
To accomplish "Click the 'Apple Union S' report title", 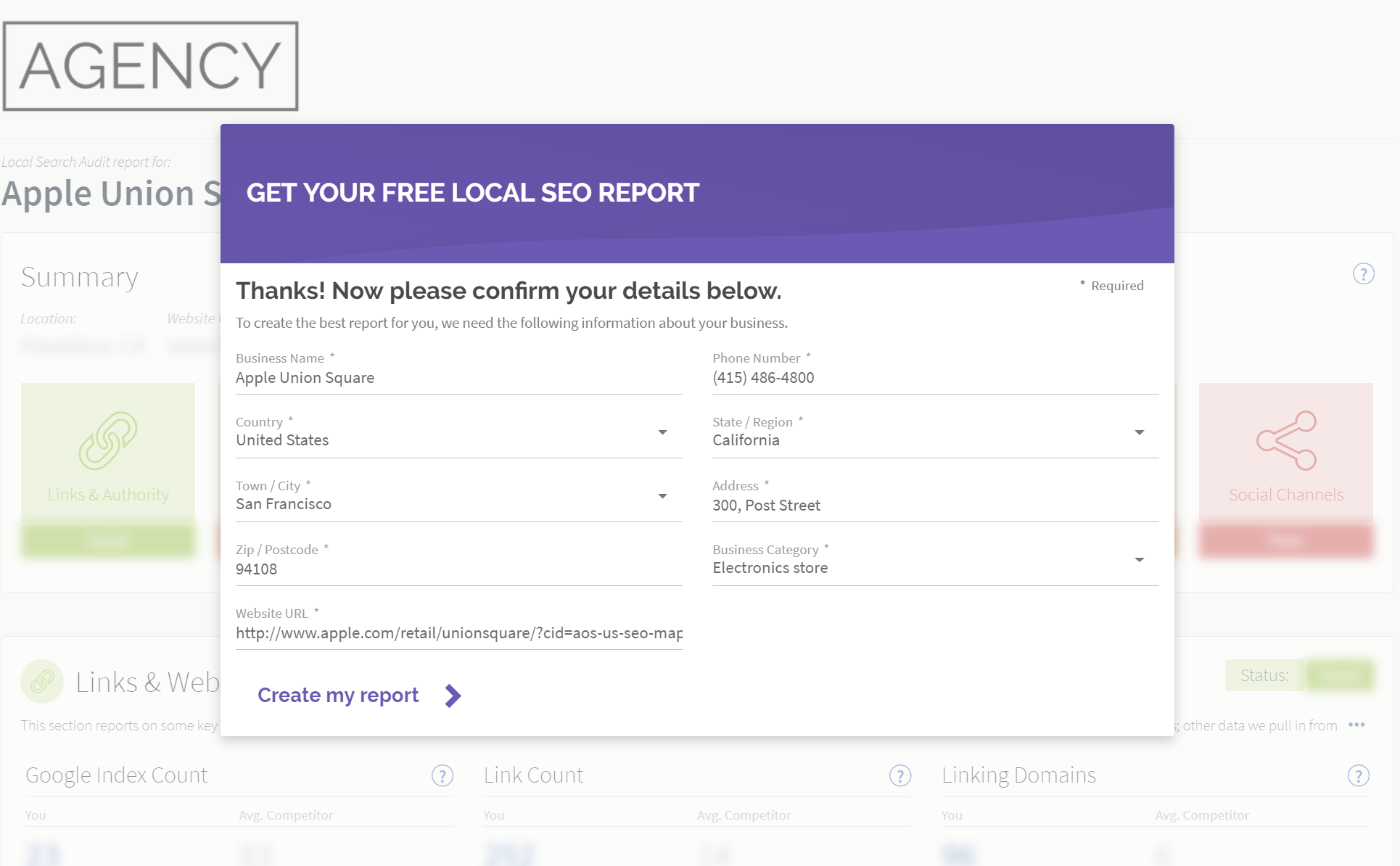I will coord(110,194).
